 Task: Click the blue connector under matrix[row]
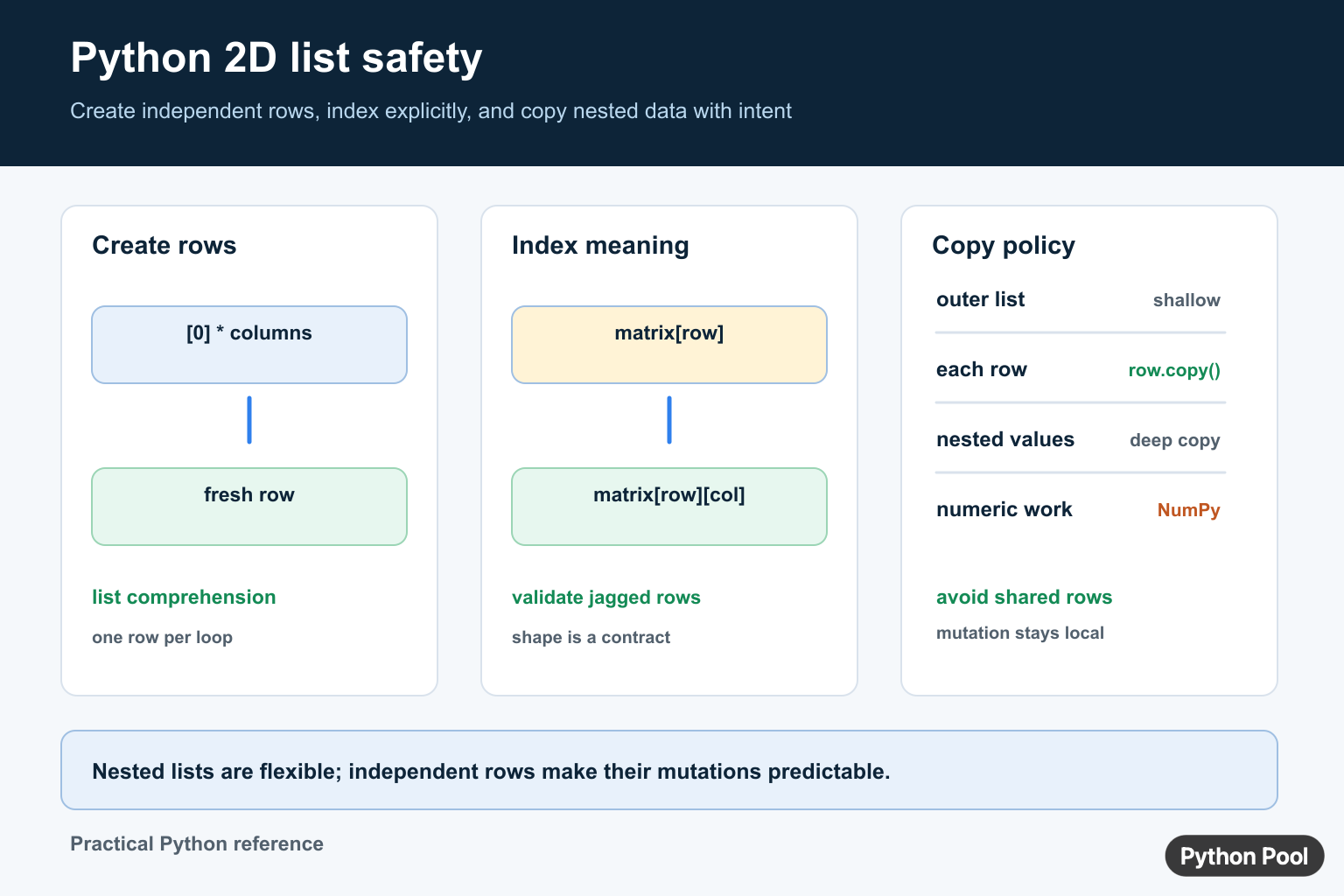click(669, 420)
